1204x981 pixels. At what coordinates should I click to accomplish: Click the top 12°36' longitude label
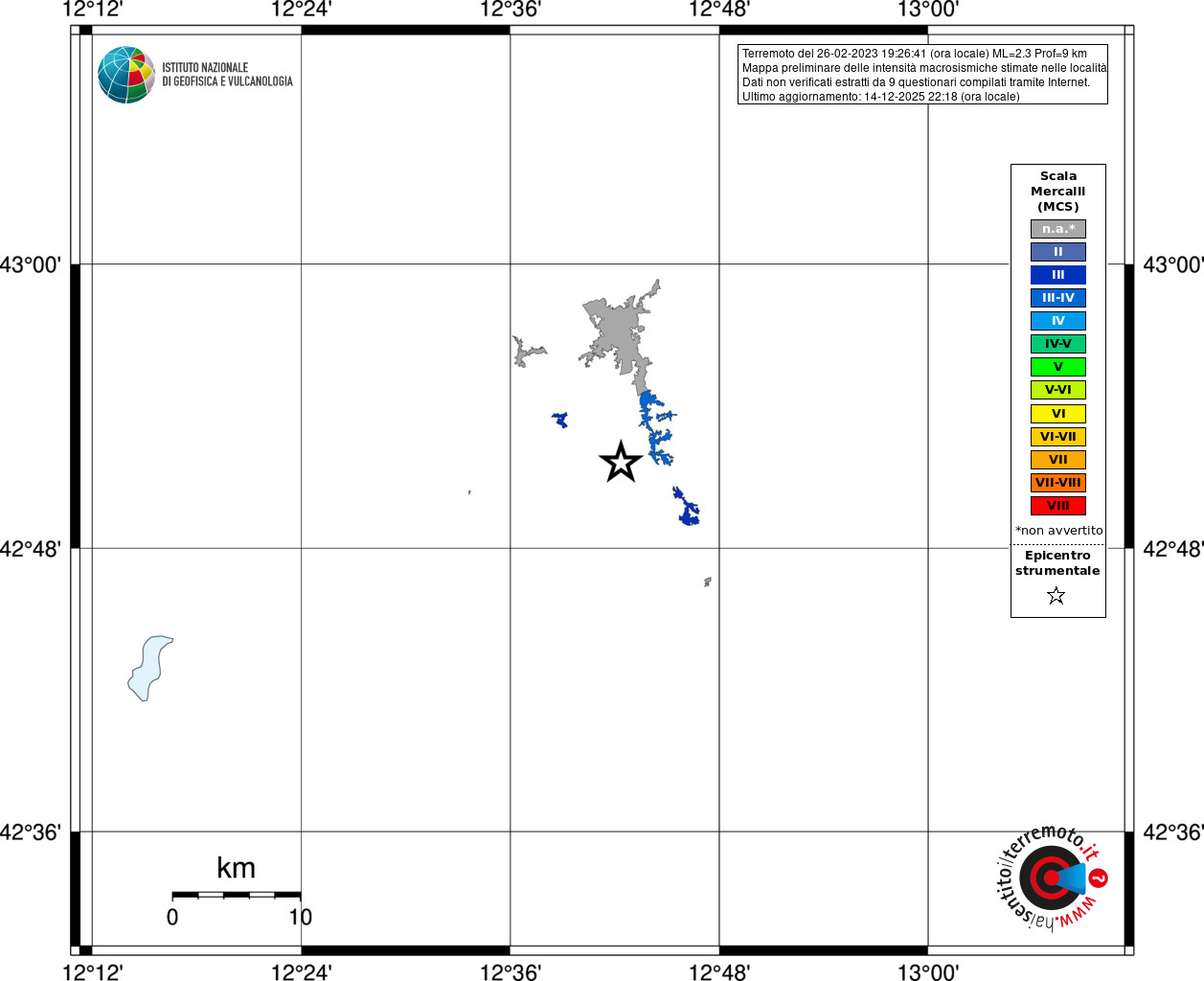[511, 10]
